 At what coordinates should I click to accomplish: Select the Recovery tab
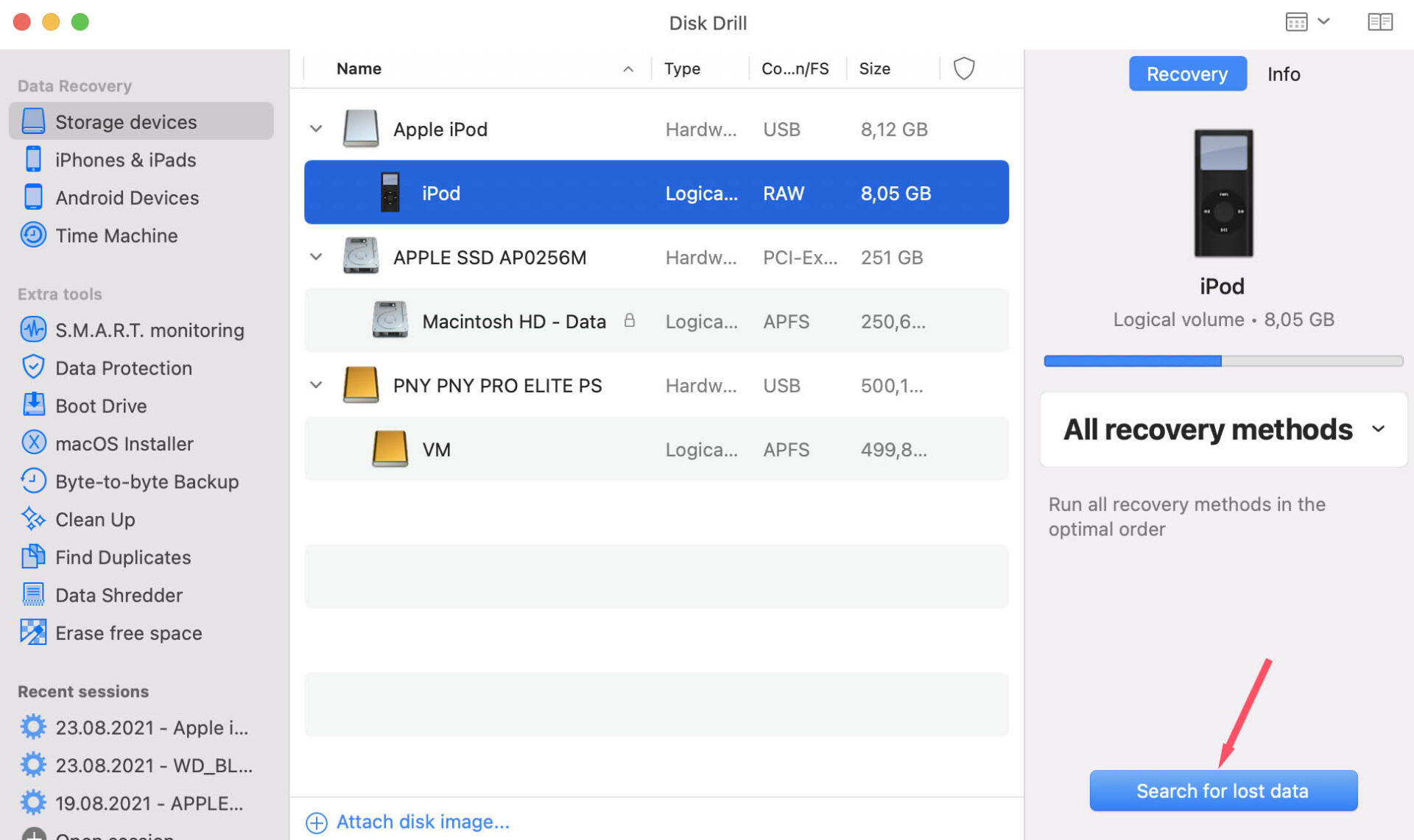pyautogui.click(x=1187, y=74)
